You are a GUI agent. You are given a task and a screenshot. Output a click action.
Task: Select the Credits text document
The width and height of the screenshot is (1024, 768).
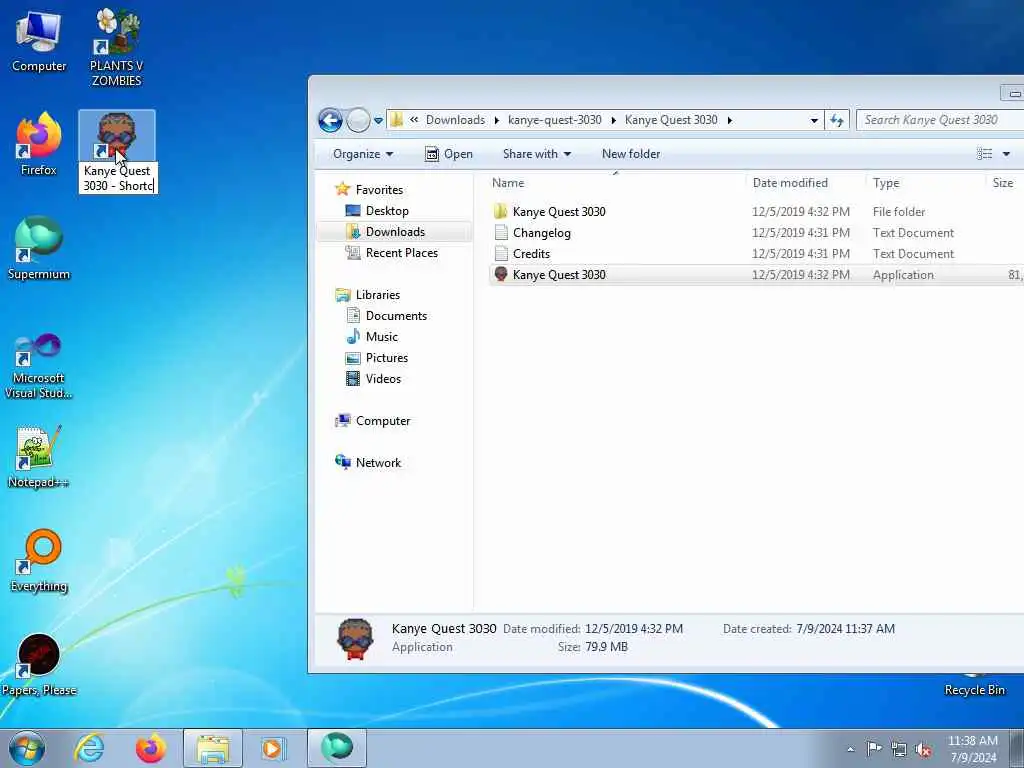(756, 253)
